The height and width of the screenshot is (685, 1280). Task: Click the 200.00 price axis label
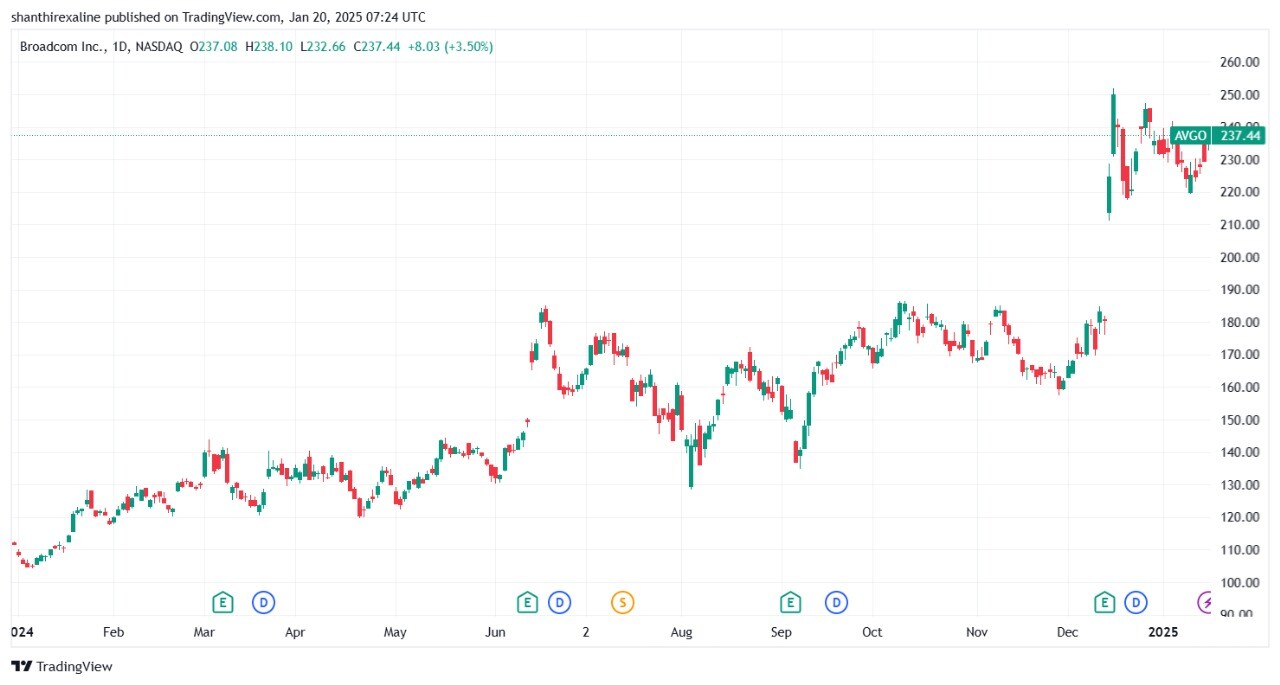coord(1238,257)
